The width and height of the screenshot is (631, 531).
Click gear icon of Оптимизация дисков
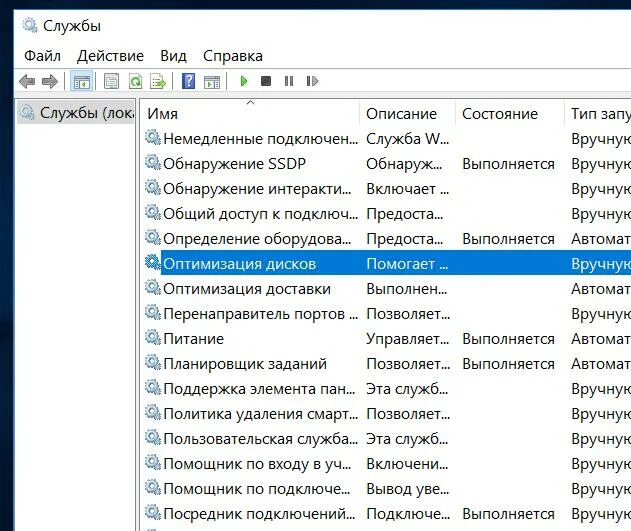(153, 263)
